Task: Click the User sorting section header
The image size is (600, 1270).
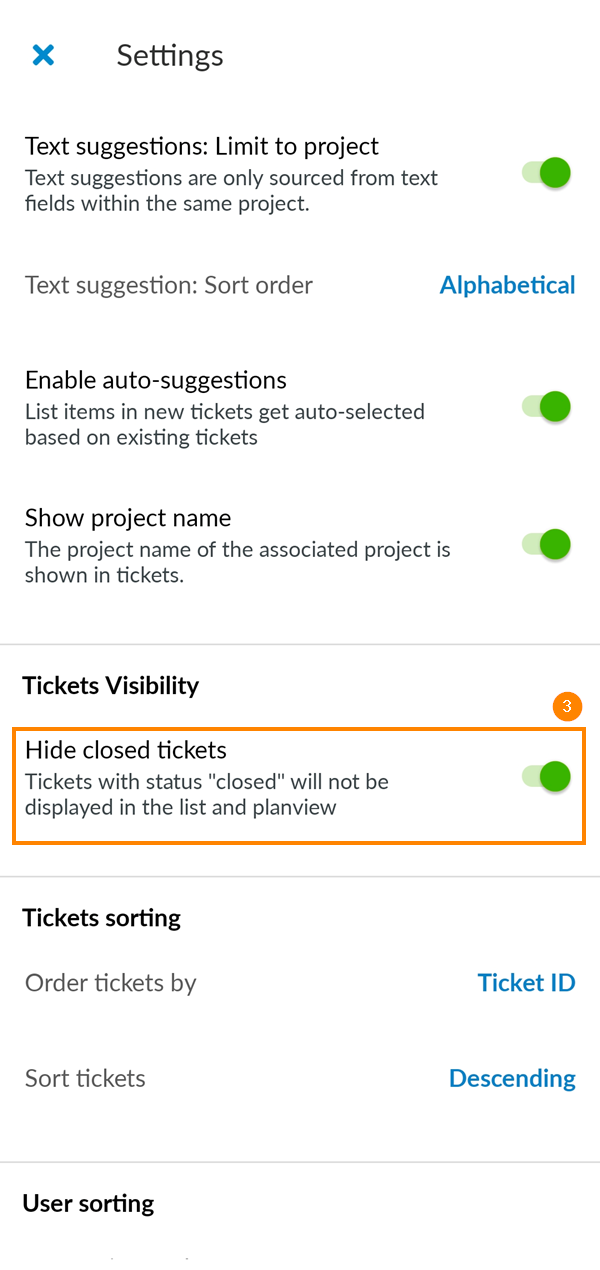Action: (x=89, y=1203)
